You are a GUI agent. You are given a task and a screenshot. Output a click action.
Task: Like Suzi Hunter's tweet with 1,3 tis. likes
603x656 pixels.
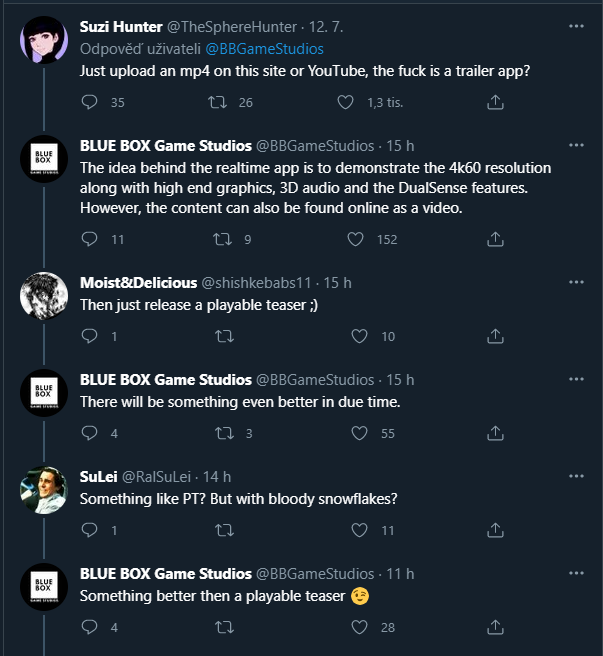point(346,102)
